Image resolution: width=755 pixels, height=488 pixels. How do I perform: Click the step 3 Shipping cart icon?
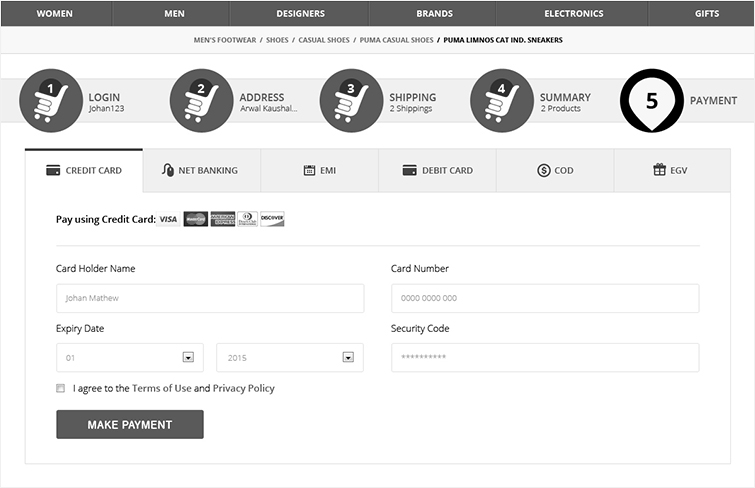[351, 101]
